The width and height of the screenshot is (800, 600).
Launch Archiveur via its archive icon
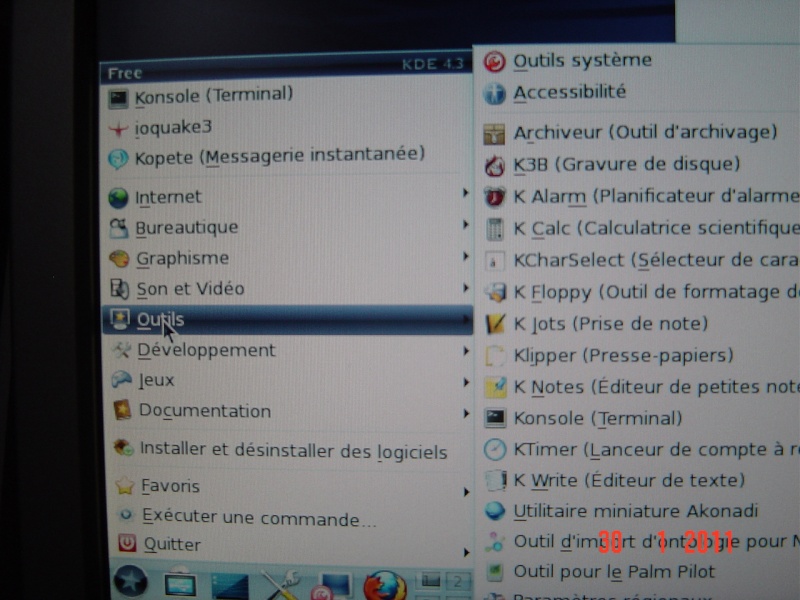click(494, 134)
